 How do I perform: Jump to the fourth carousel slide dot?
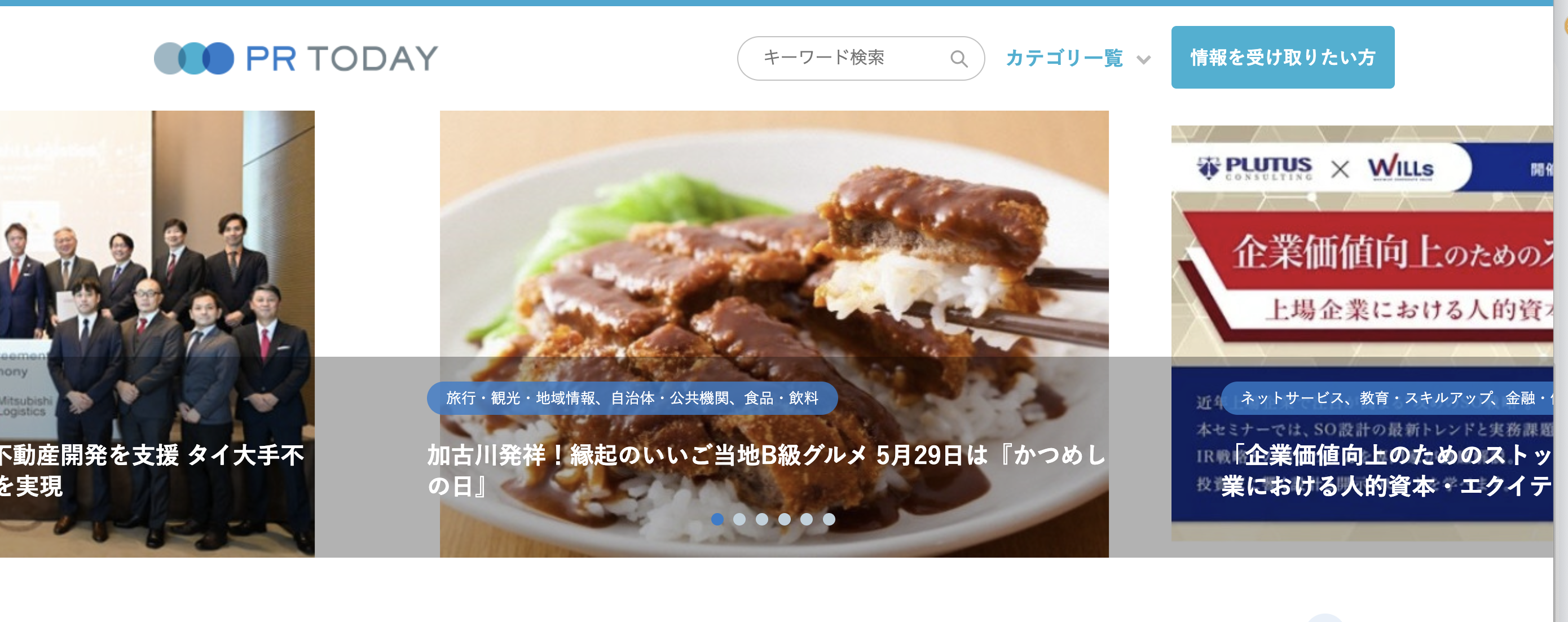784,519
